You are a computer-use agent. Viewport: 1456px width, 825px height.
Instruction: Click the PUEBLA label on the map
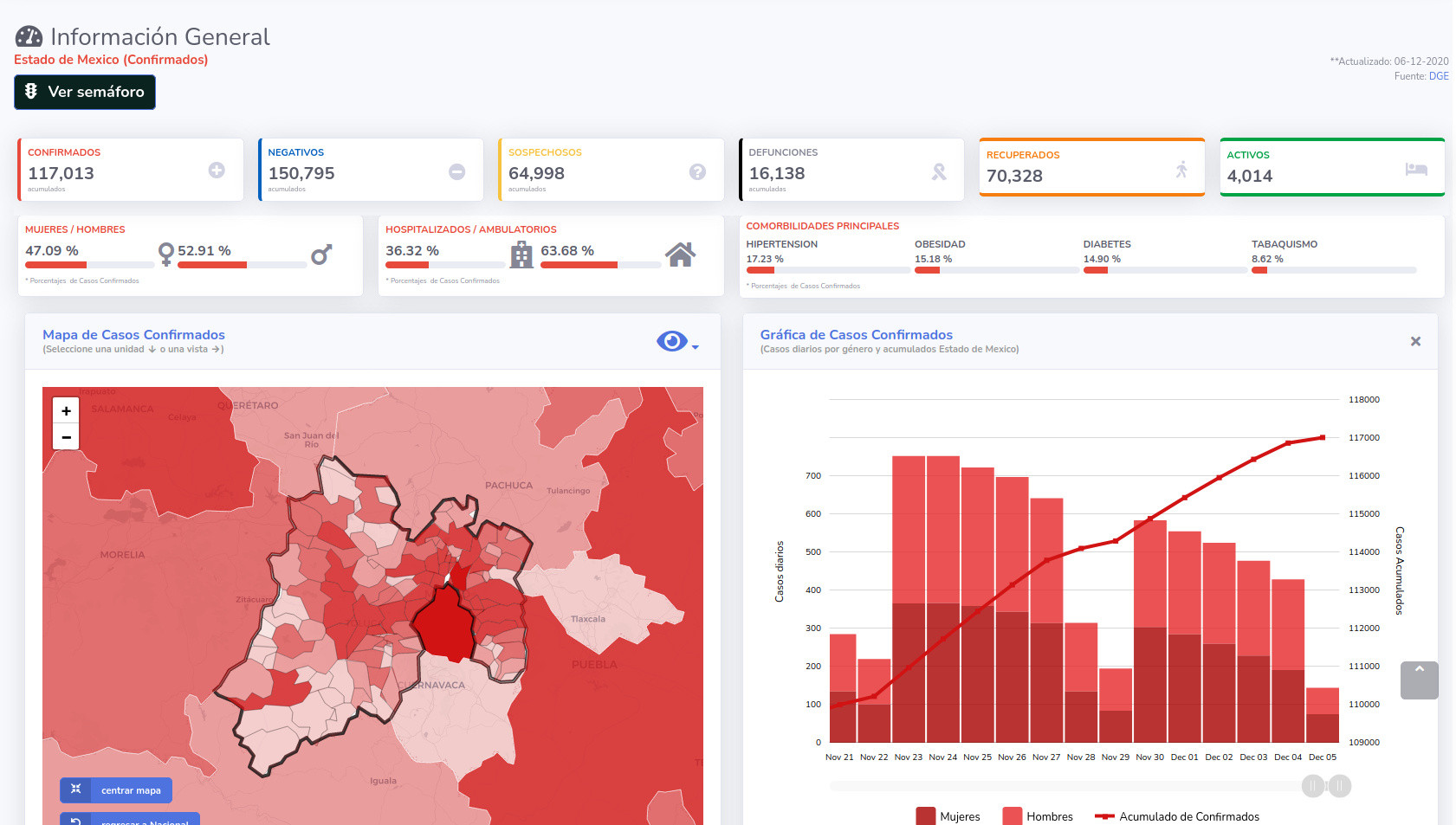coord(594,665)
